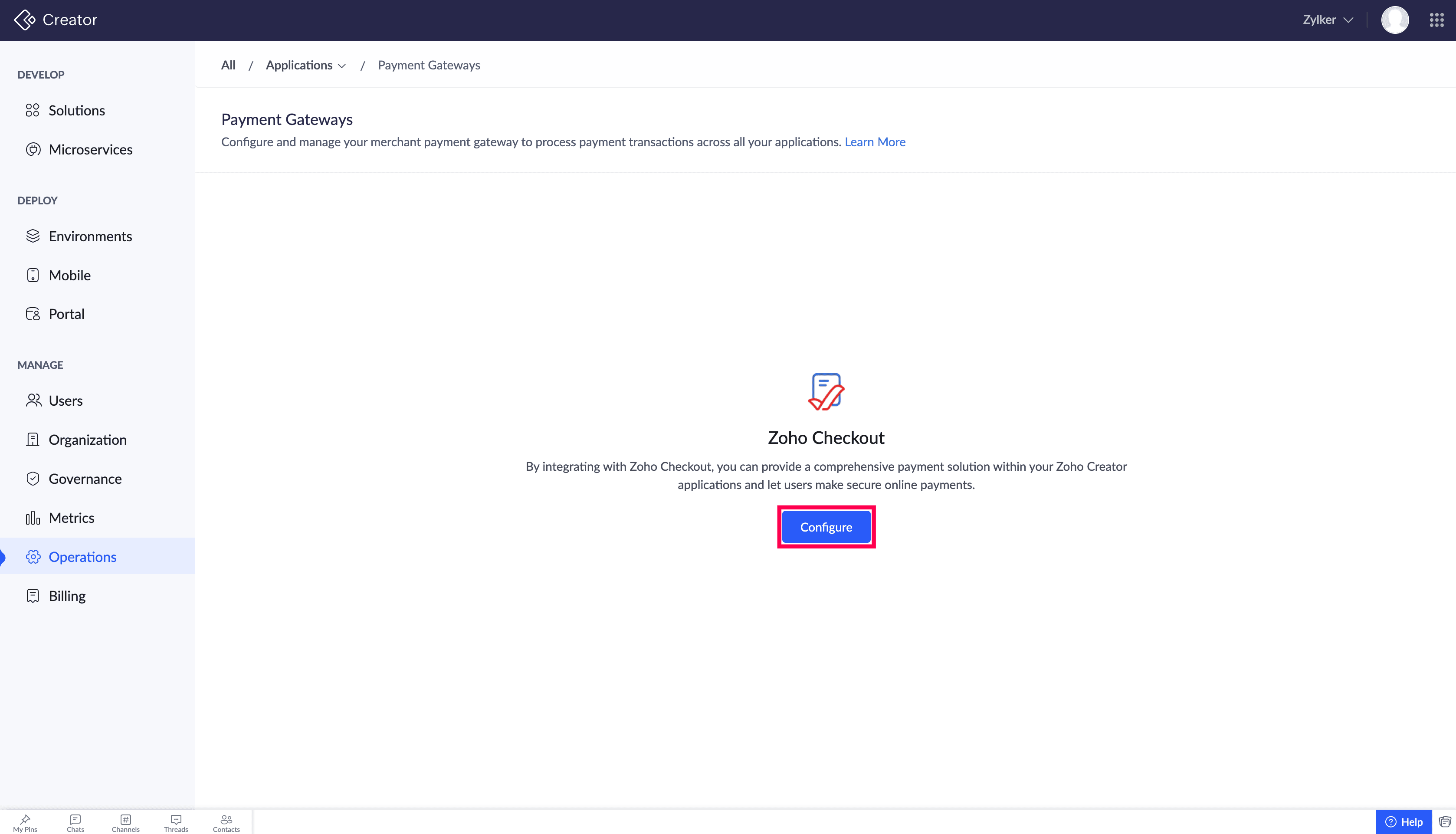Open the apps grid launcher icon
The width and height of the screenshot is (1456, 834).
click(x=1436, y=20)
